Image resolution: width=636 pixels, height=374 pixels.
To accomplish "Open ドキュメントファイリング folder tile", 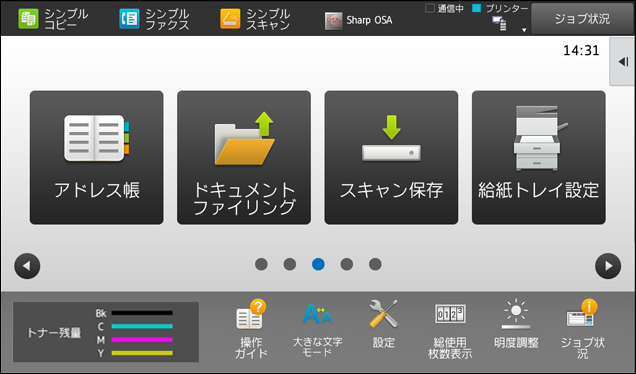I will tap(244, 157).
